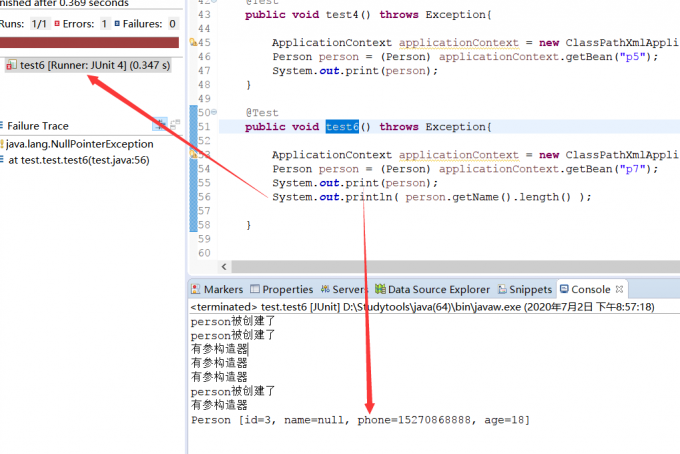Switch to the Snippets tab
Viewport: 680px width, 454px height.
pos(525,289)
